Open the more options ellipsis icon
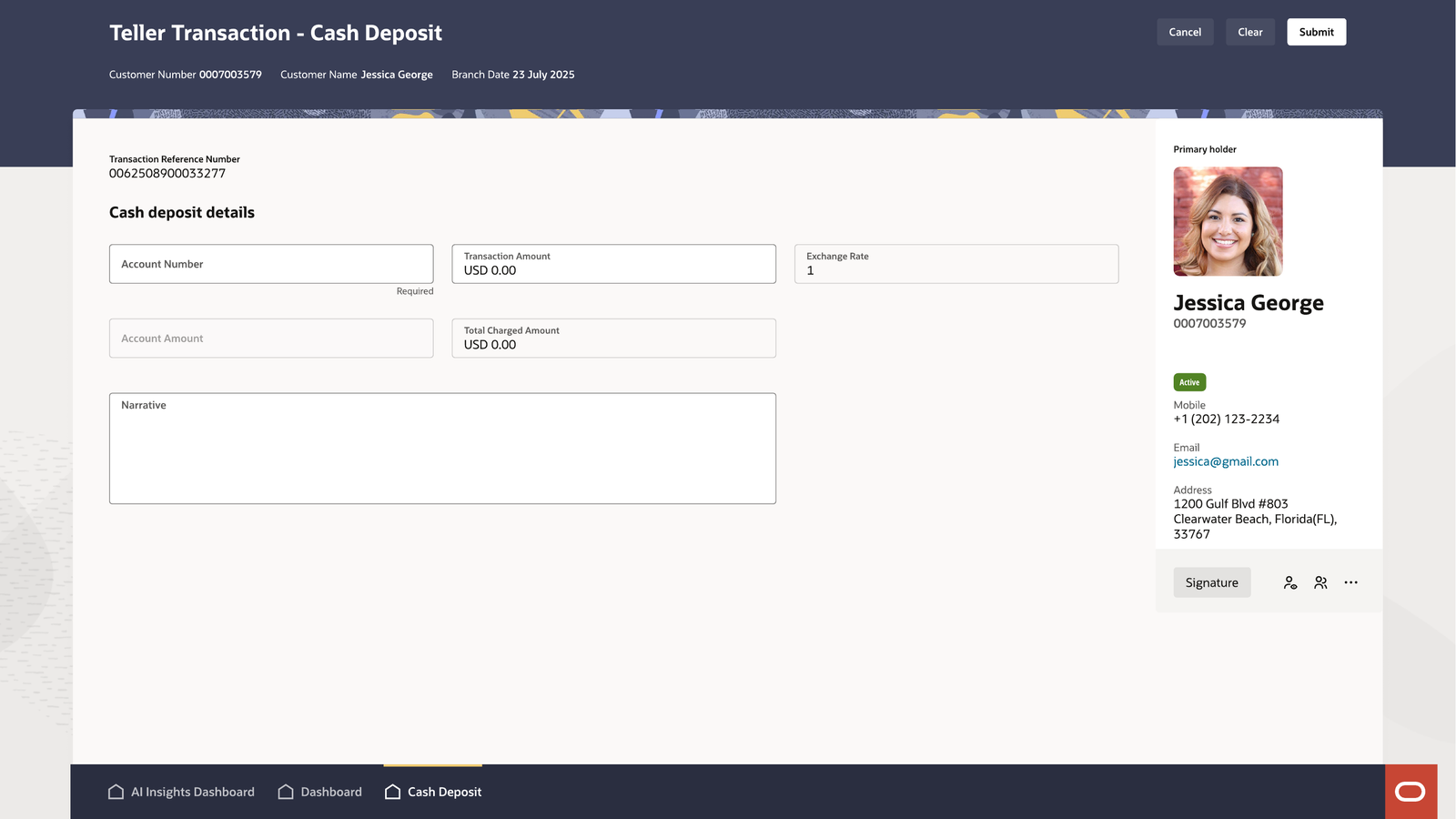 pos(1351,583)
